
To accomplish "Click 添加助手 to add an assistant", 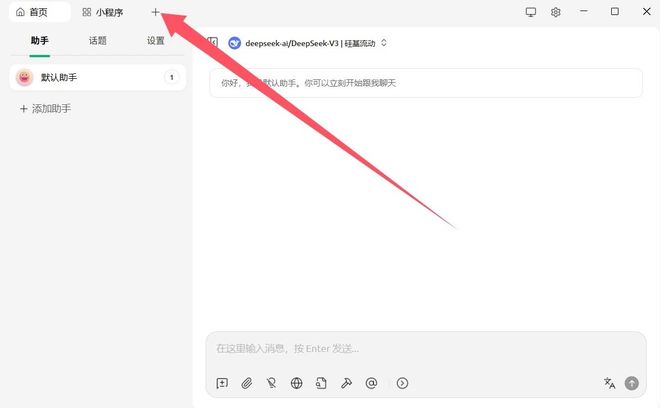I will pos(46,108).
